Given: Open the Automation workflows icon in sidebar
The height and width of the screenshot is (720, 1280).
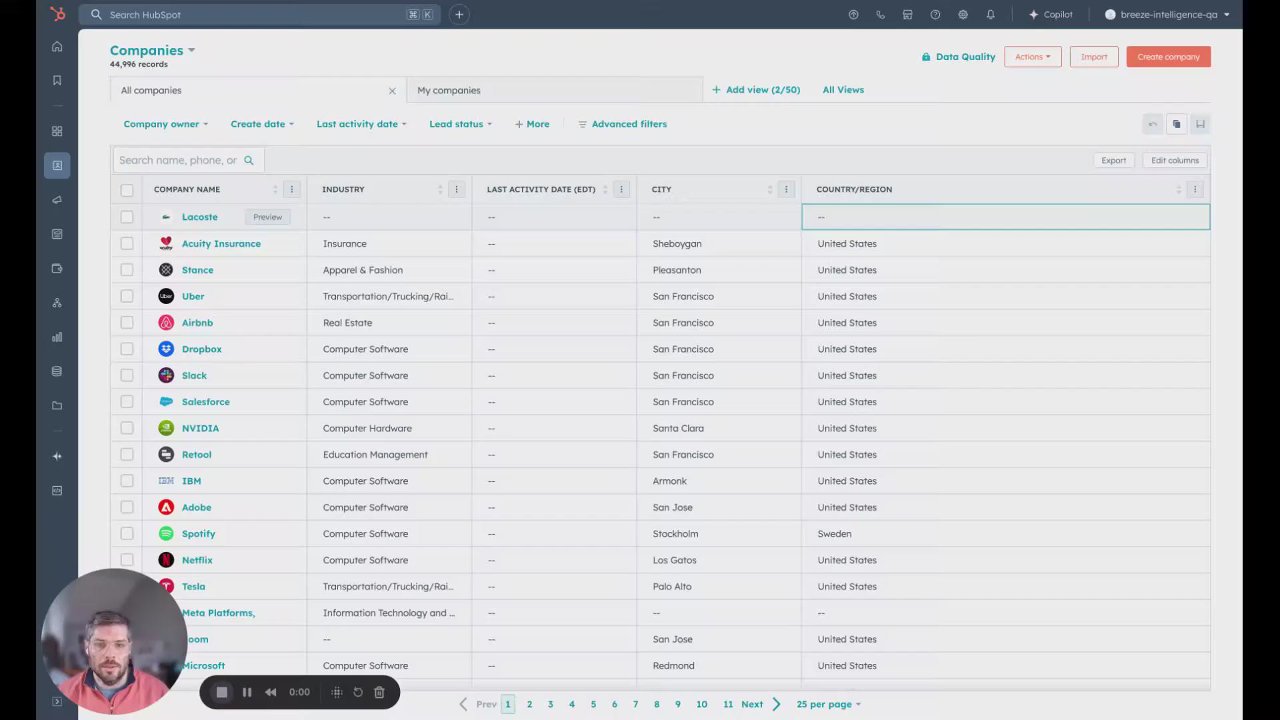Looking at the screenshot, I should (x=57, y=302).
